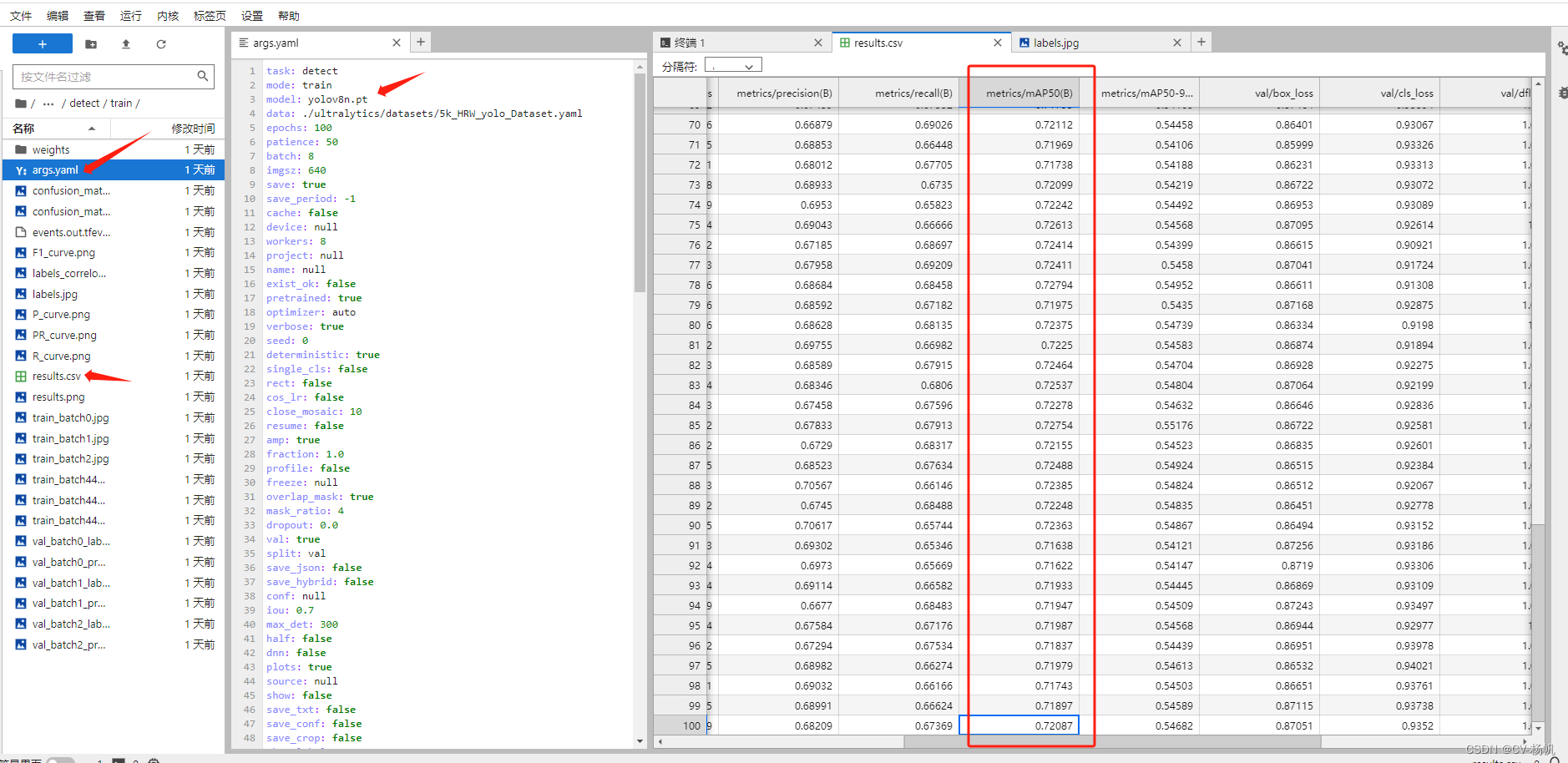
Task: Open the property inspector gears icon
Action: (1561, 49)
